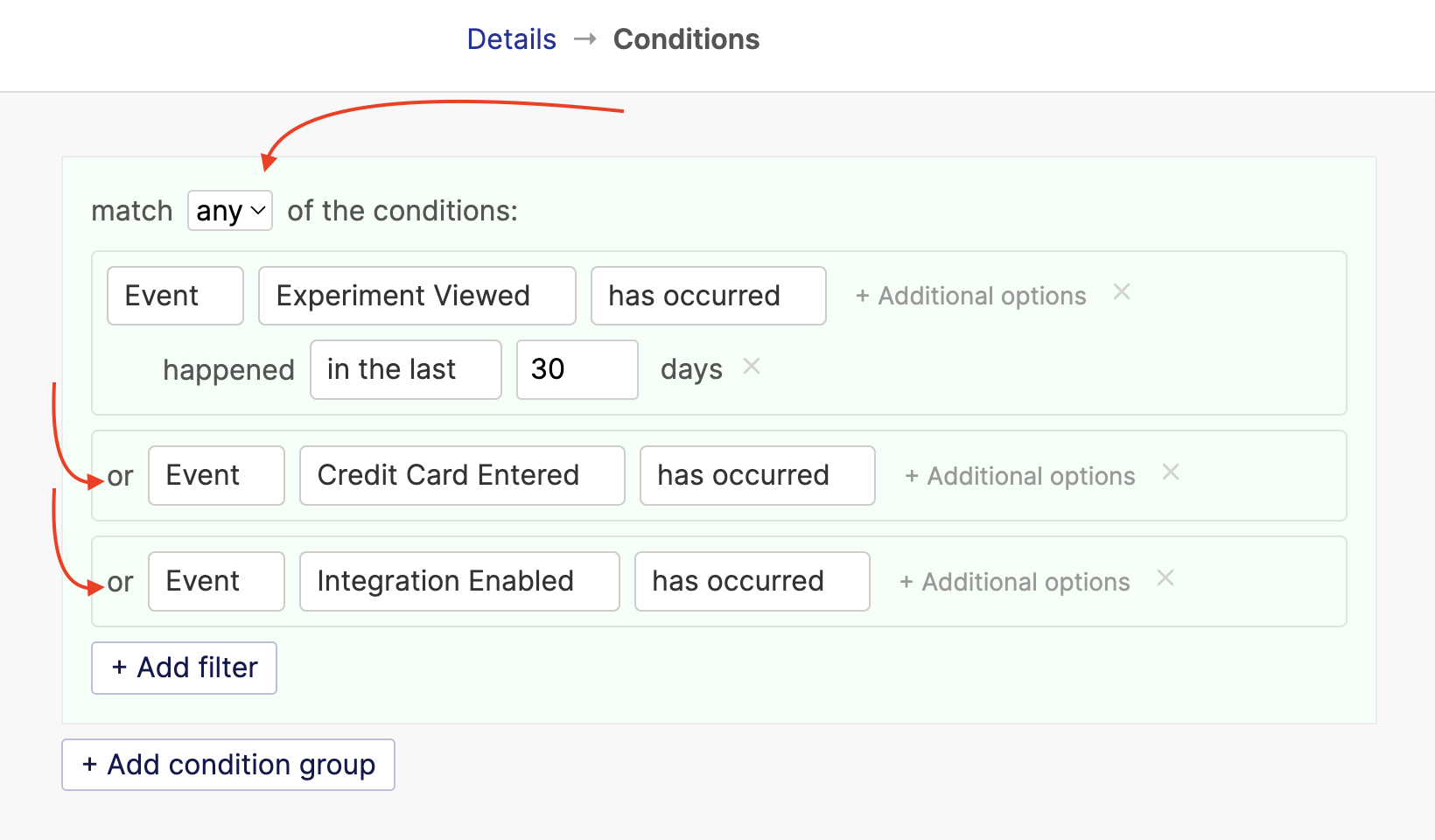Add additional options to Integration Enabled
This screenshot has height=840, width=1435.
[x=1015, y=582]
